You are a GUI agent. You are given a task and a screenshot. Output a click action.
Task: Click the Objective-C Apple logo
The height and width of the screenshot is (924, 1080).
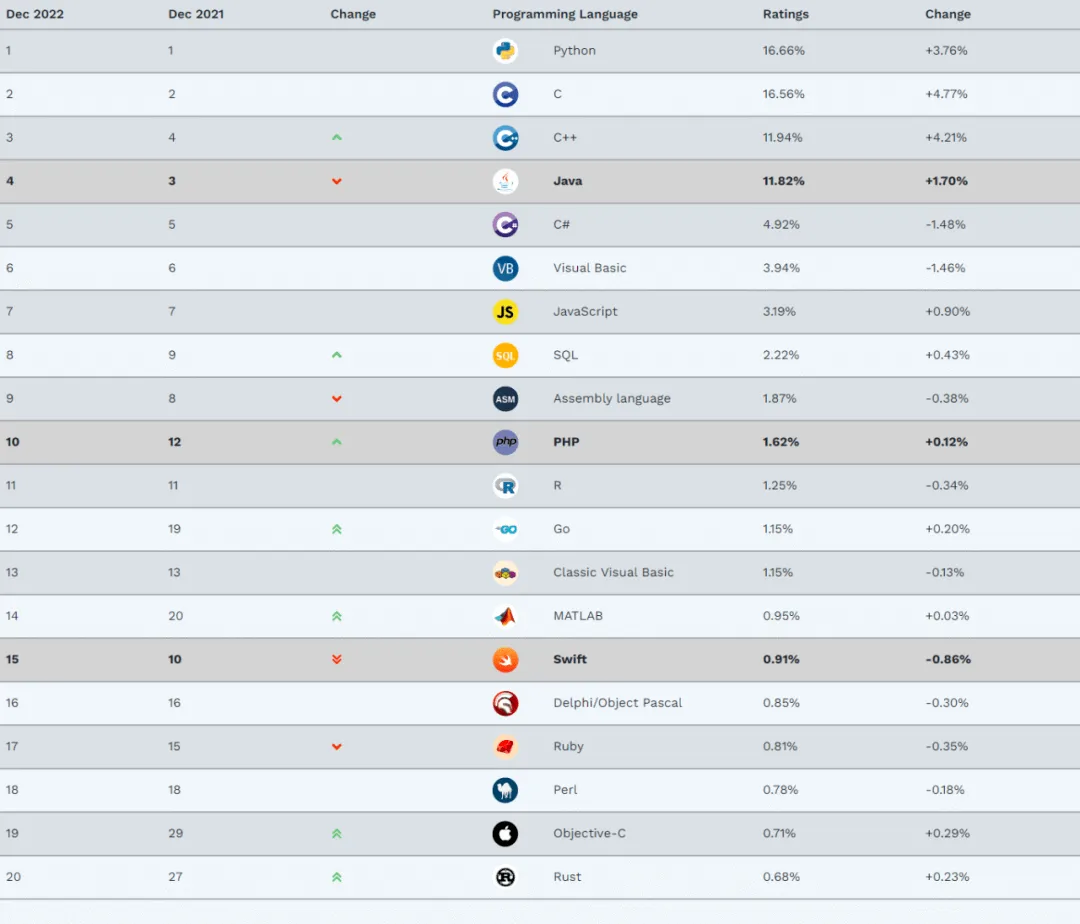tap(505, 833)
